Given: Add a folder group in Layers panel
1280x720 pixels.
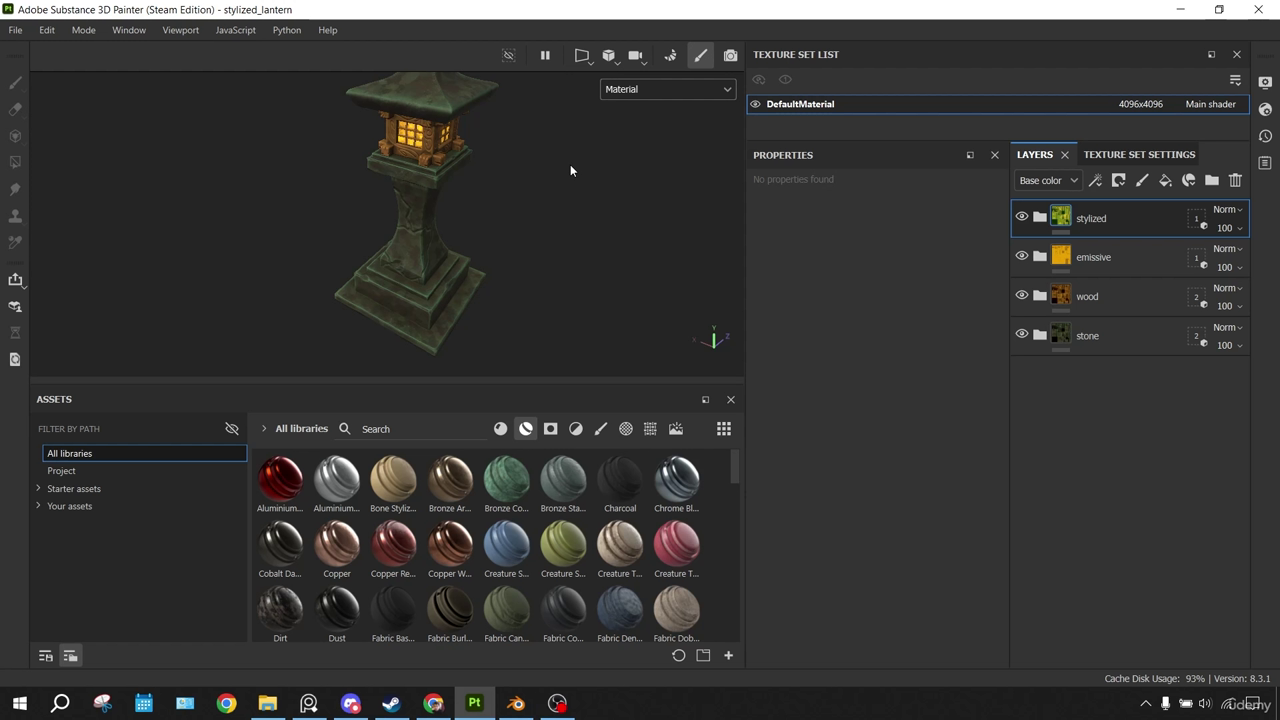Looking at the screenshot, I should click(1212, 181).
